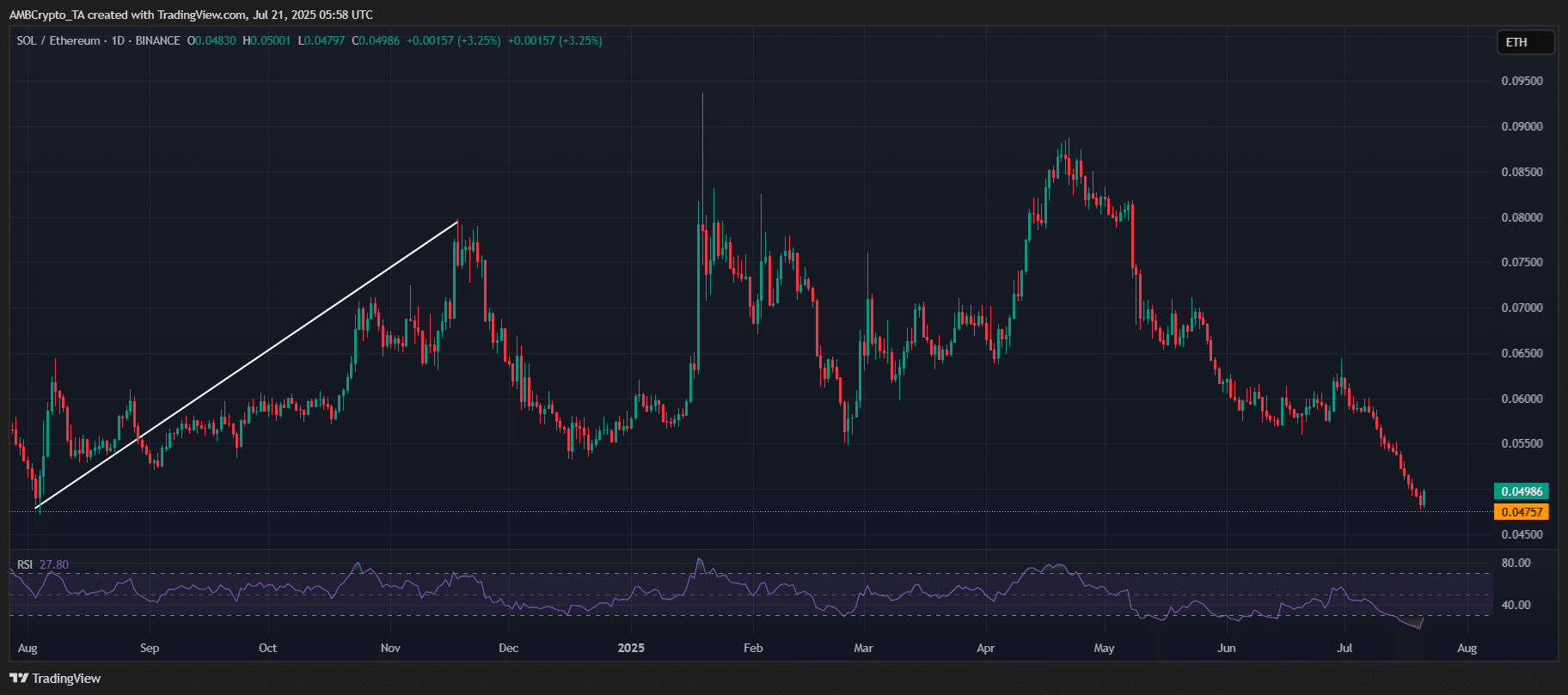The image size is (1568, 695).
Task: Click the 1D interval in chart title
Action: 118,40
